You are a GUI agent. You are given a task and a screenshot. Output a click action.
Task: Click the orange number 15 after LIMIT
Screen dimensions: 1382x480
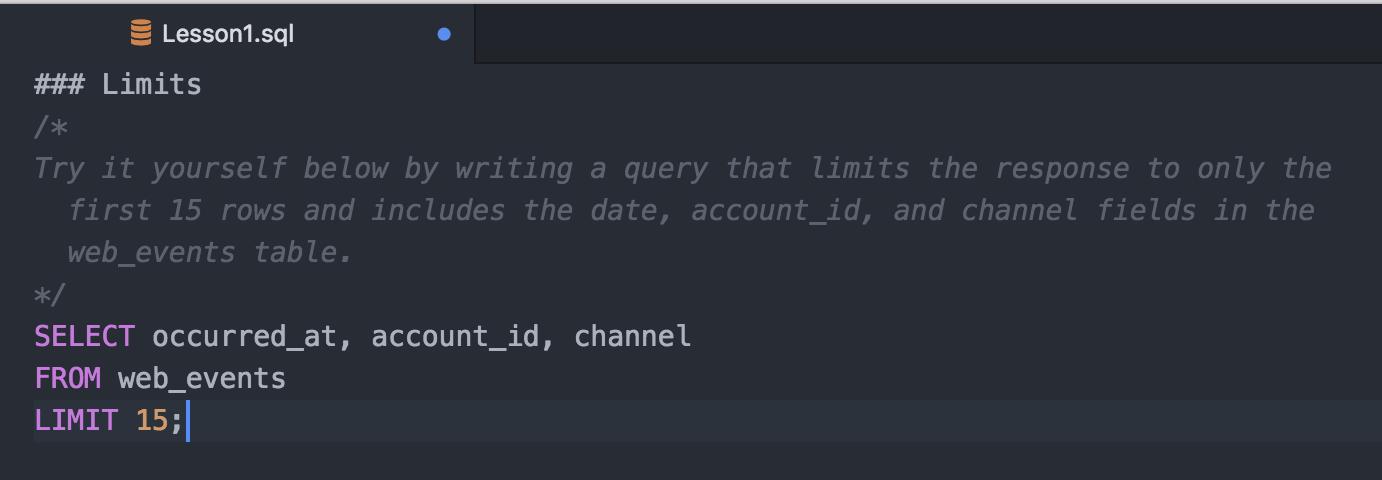(x=152, y=420)
